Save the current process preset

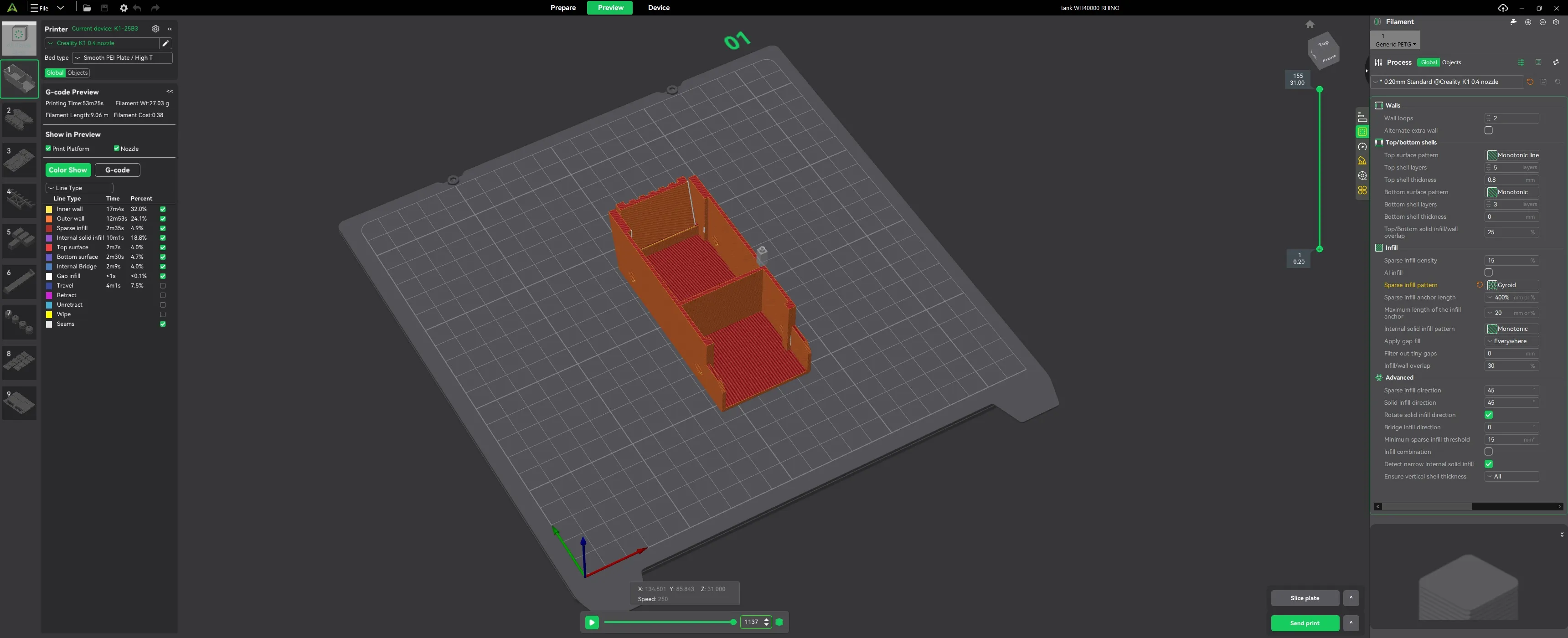[x=1544, y=82]
